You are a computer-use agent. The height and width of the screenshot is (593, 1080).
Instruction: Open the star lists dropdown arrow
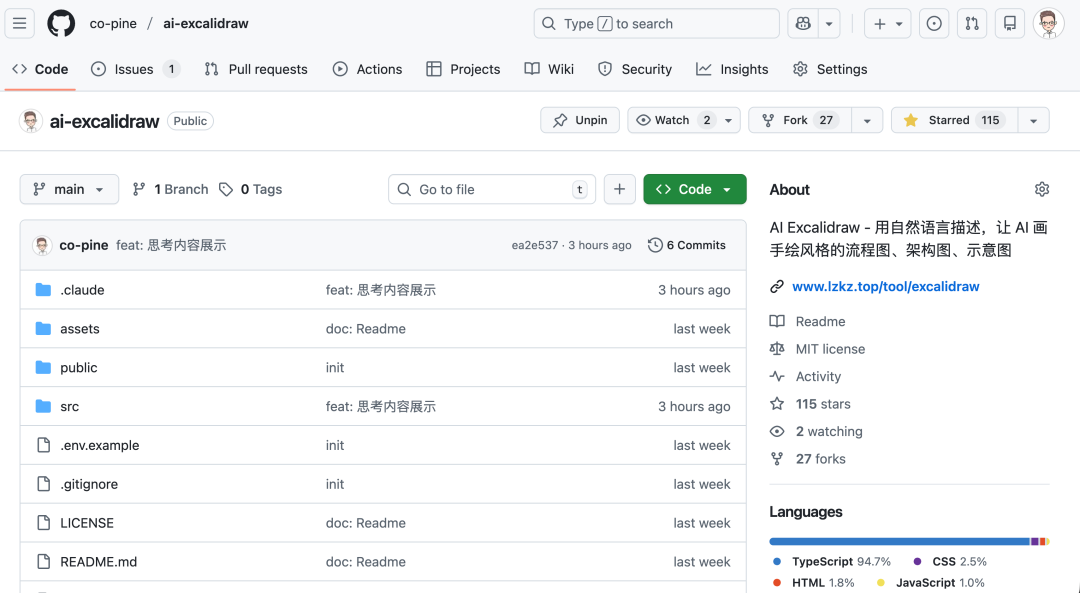click(1033, 120)
